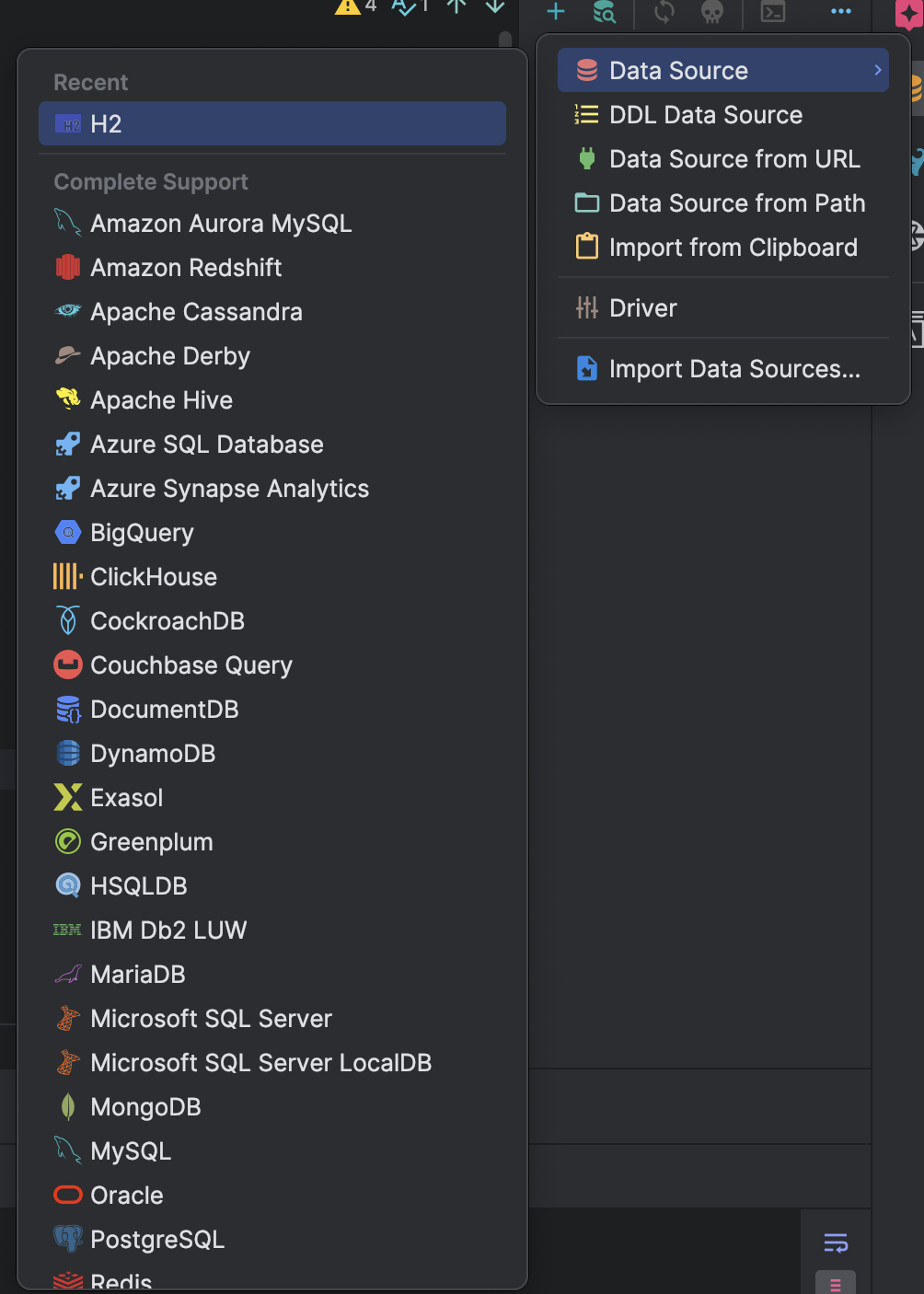Jump to next highlighted problem down arrow
This screenshot has height=1294, width=924.
[495, 6]
